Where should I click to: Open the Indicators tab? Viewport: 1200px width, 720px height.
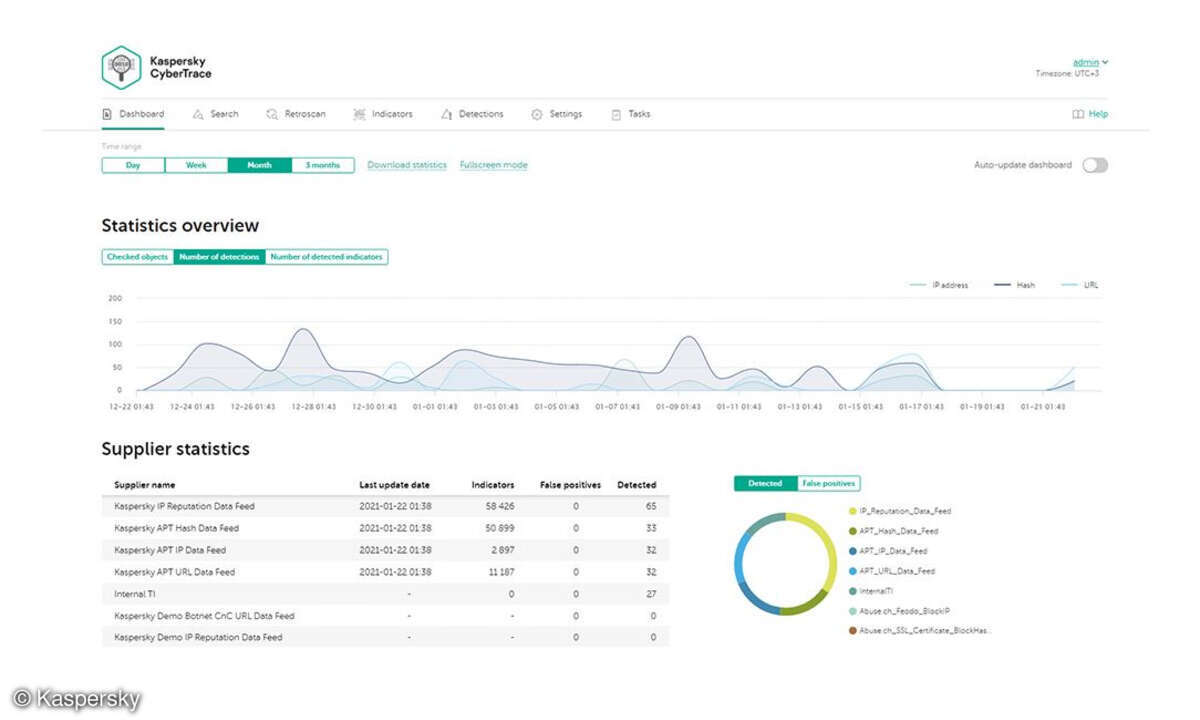point(383,114)
